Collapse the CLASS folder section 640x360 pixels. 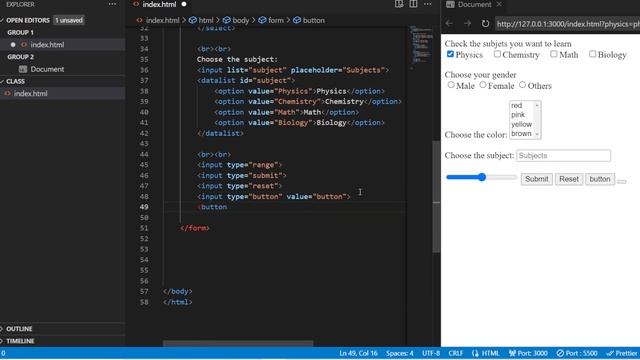click(x=15, y=81)
